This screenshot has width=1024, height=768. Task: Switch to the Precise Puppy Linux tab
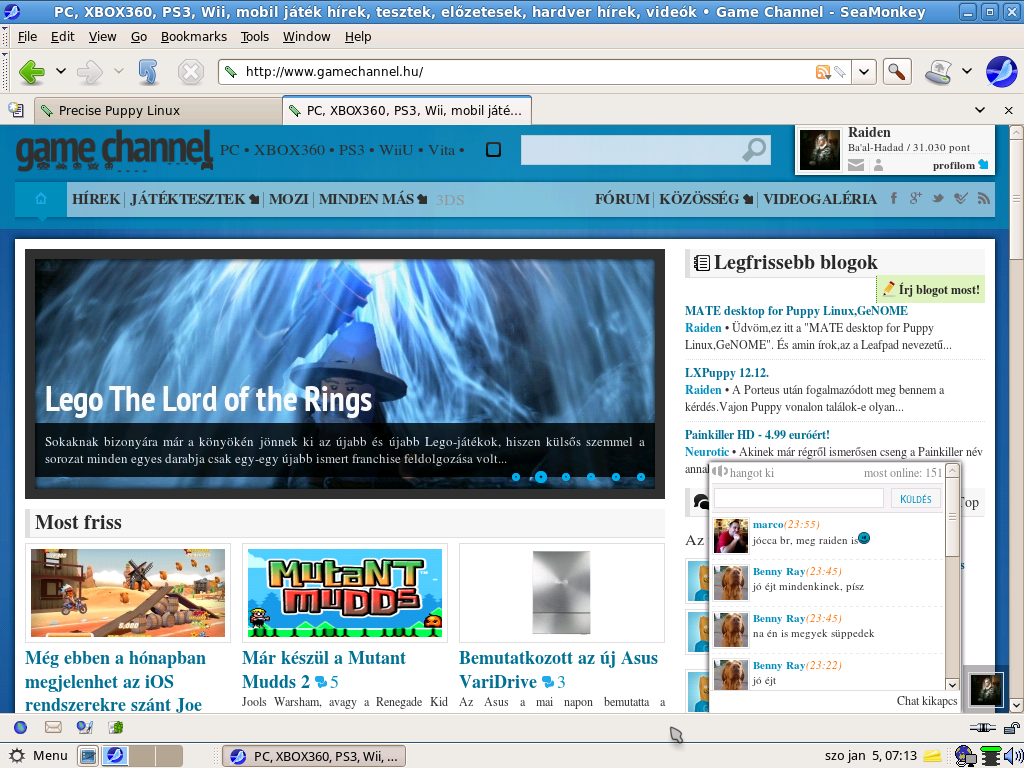coord(157,110)
